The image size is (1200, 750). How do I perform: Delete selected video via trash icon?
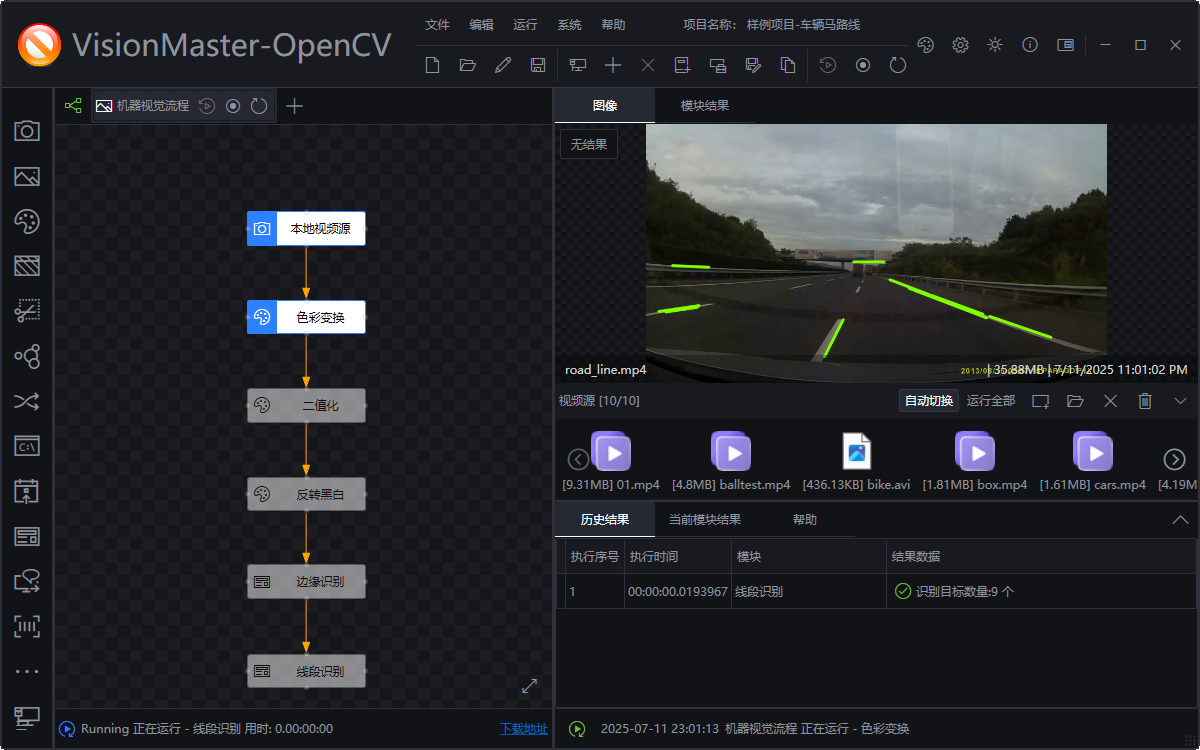coord(1145,400)
